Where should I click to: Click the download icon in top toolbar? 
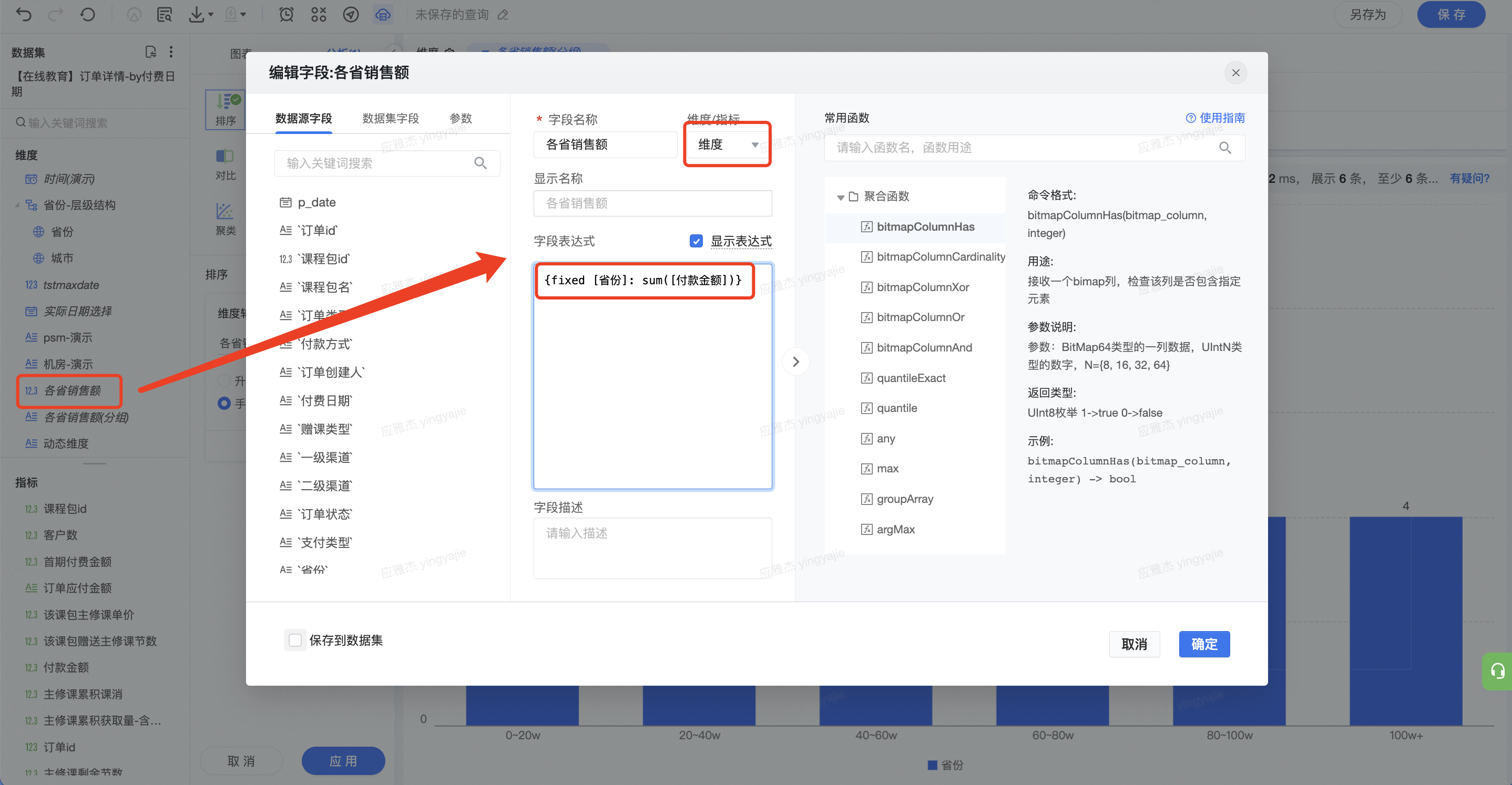tap(196, 15)
